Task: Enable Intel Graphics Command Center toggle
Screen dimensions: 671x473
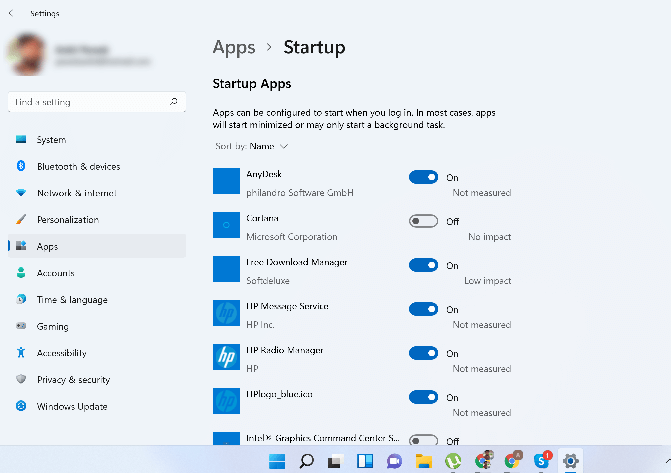Action: click(x=423, y=440)
